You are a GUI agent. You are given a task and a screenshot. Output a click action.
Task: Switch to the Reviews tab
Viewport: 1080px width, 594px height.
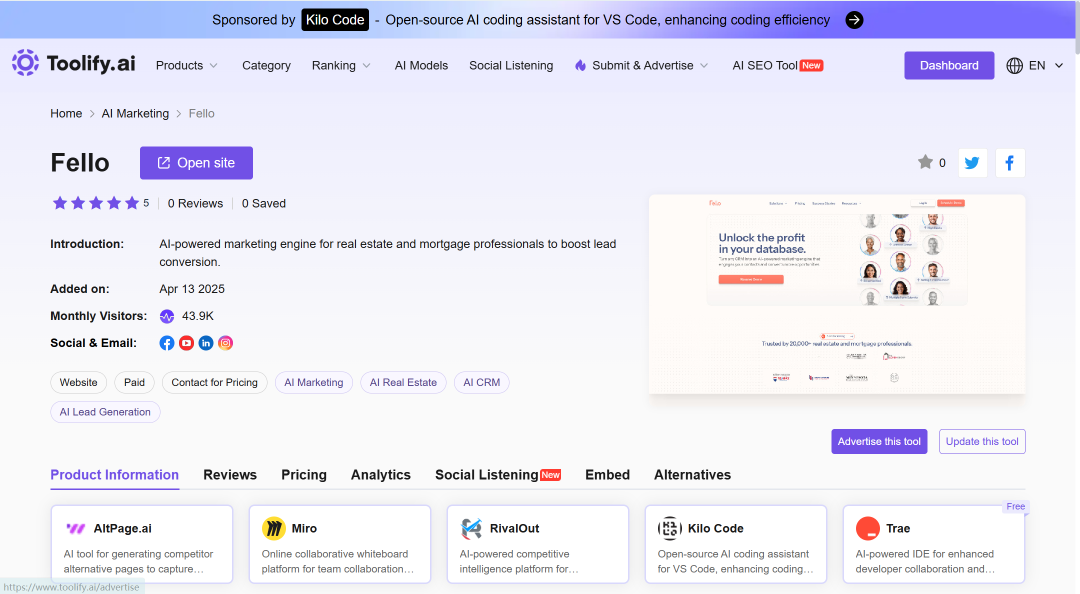[230, 475]
